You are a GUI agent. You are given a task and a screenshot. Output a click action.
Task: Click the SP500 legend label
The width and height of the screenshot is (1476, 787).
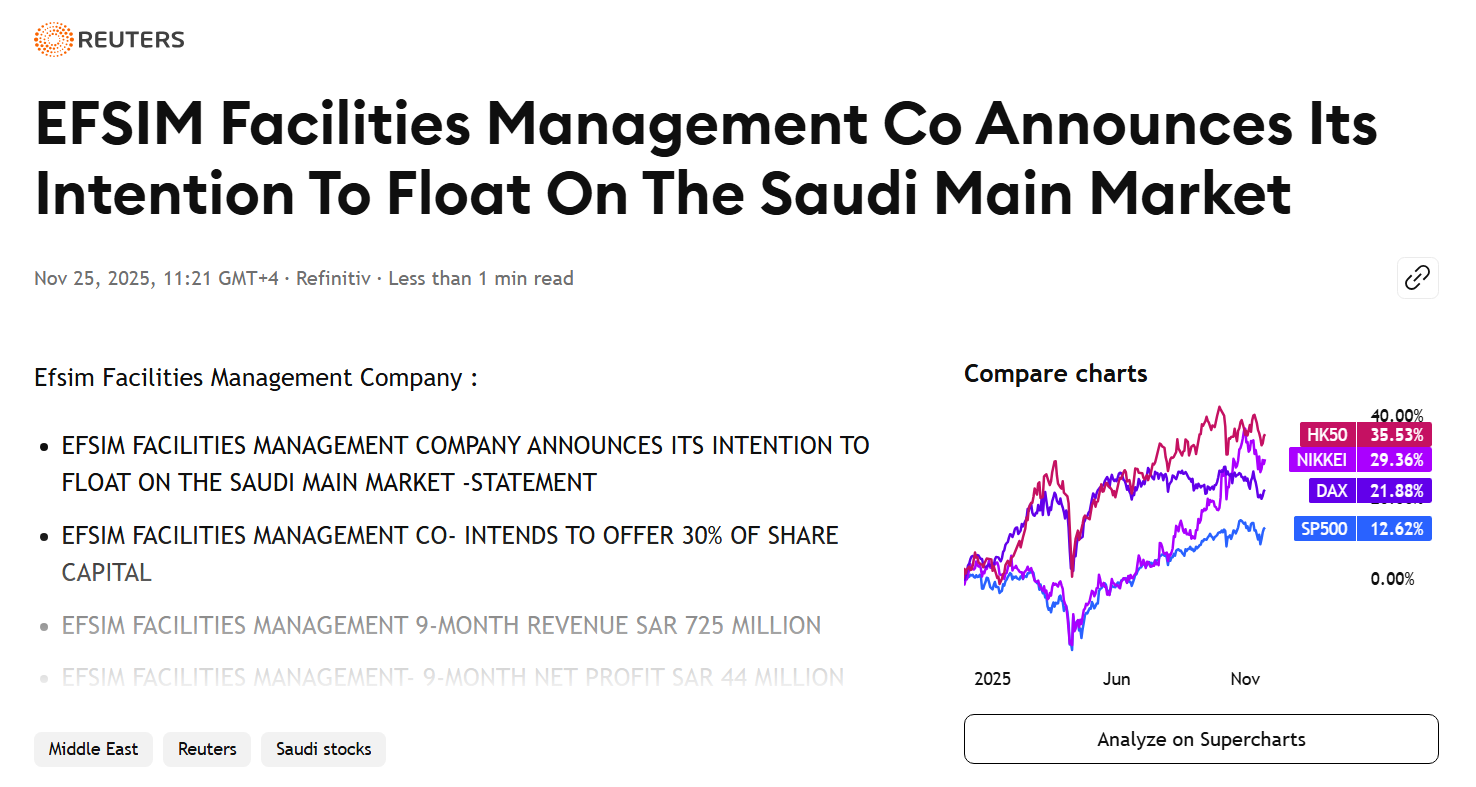point(1324,529)
